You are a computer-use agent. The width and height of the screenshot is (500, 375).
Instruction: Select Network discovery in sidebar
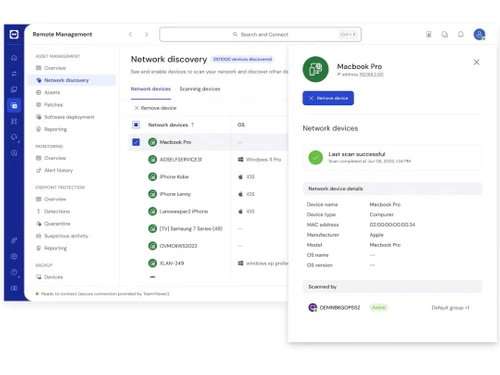[x=72, y=80]
